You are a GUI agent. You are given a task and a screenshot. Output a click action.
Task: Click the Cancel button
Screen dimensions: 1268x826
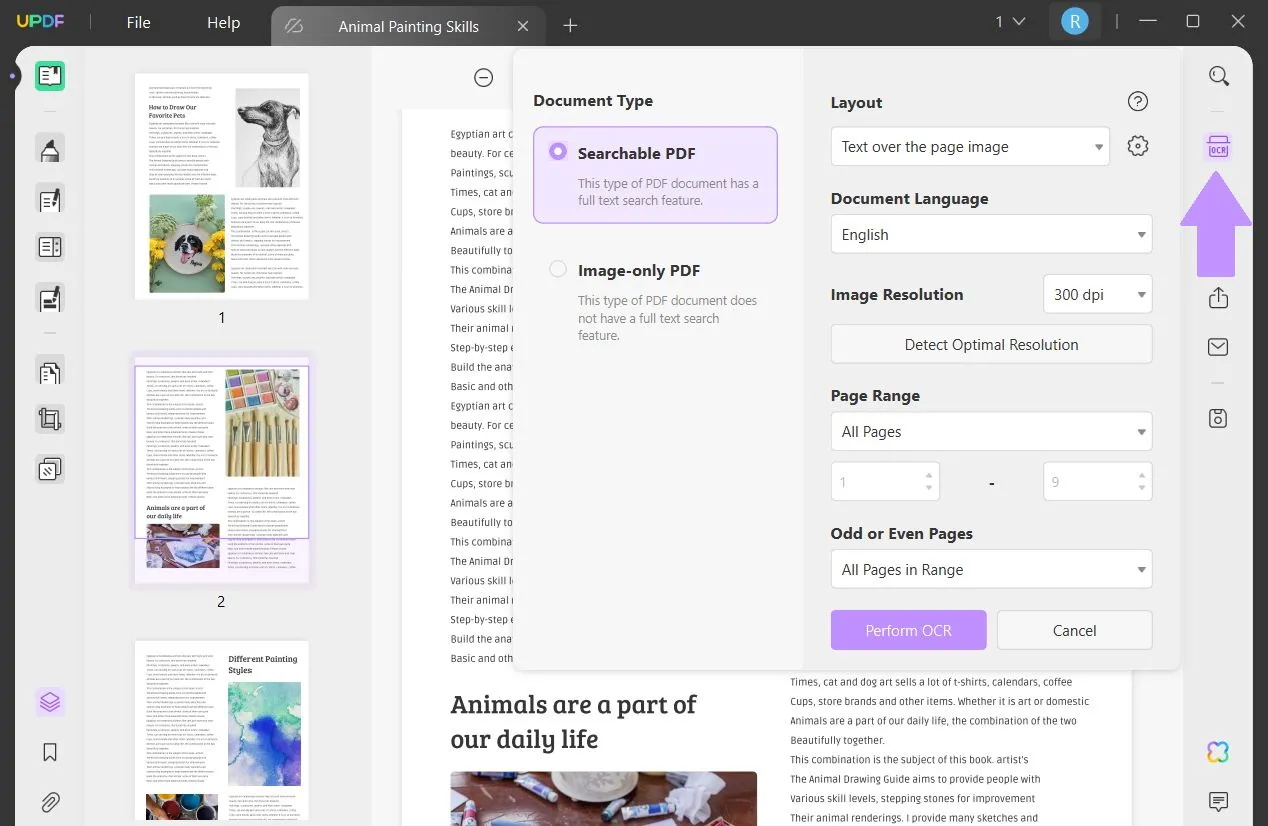1074,630
